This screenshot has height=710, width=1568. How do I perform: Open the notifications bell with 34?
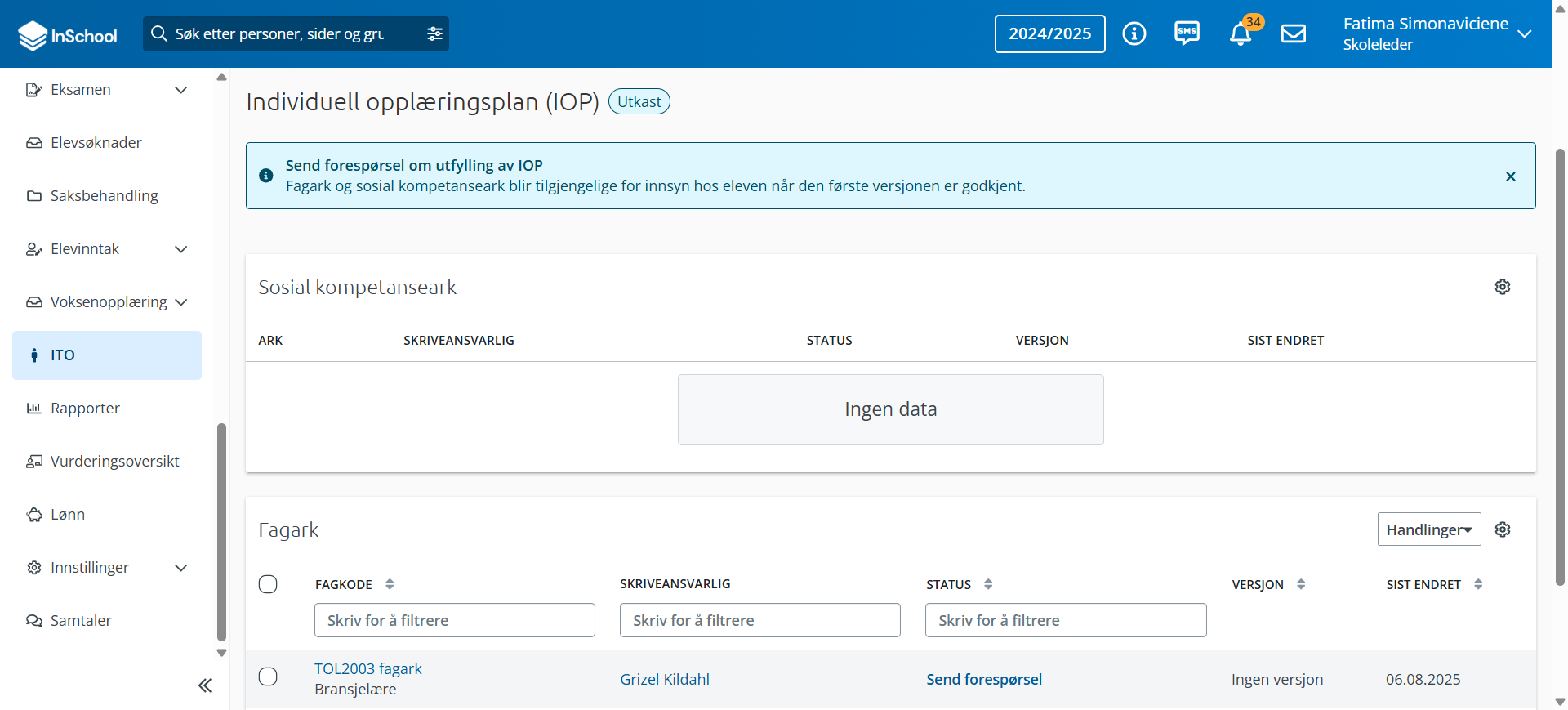pos(1241,33)
